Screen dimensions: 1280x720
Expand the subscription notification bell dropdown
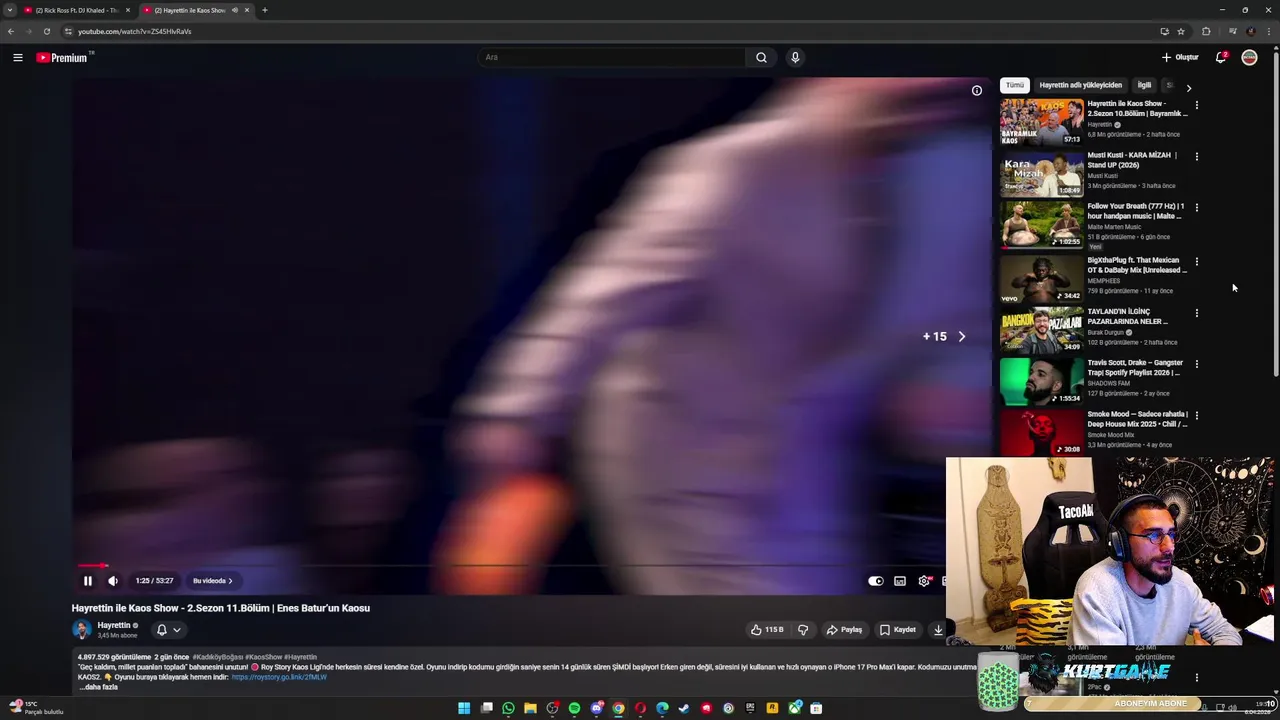[168, 630]
